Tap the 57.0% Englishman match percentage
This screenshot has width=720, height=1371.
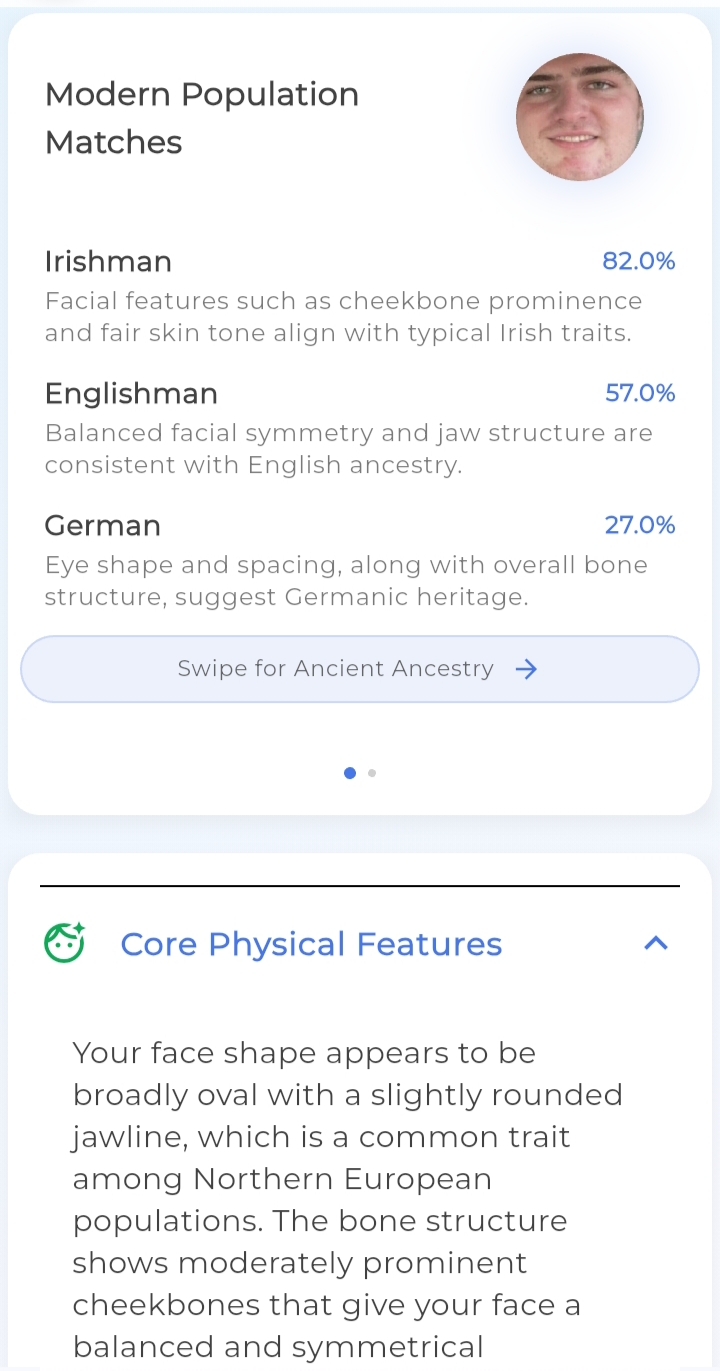coord(640,394)
